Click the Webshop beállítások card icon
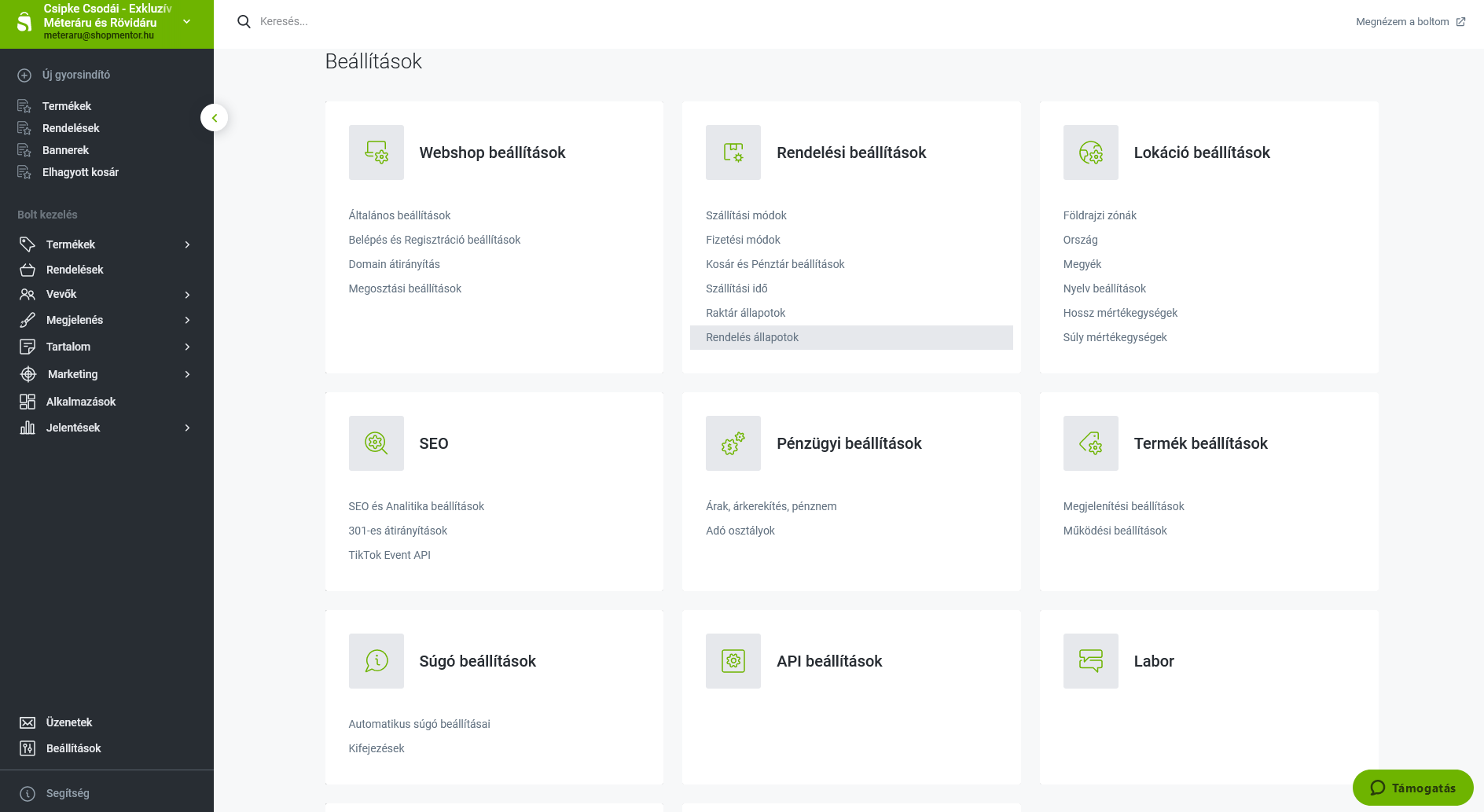This screenshot has width=1484, height=812. 376,152
